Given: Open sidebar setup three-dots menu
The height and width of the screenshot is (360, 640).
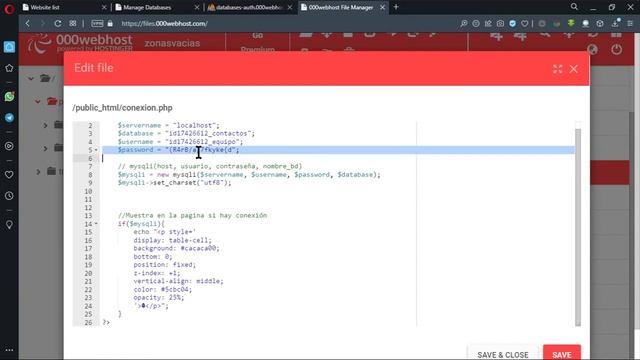Looking at the screenshot, I should pyautogui.click(x=9, y=350).
